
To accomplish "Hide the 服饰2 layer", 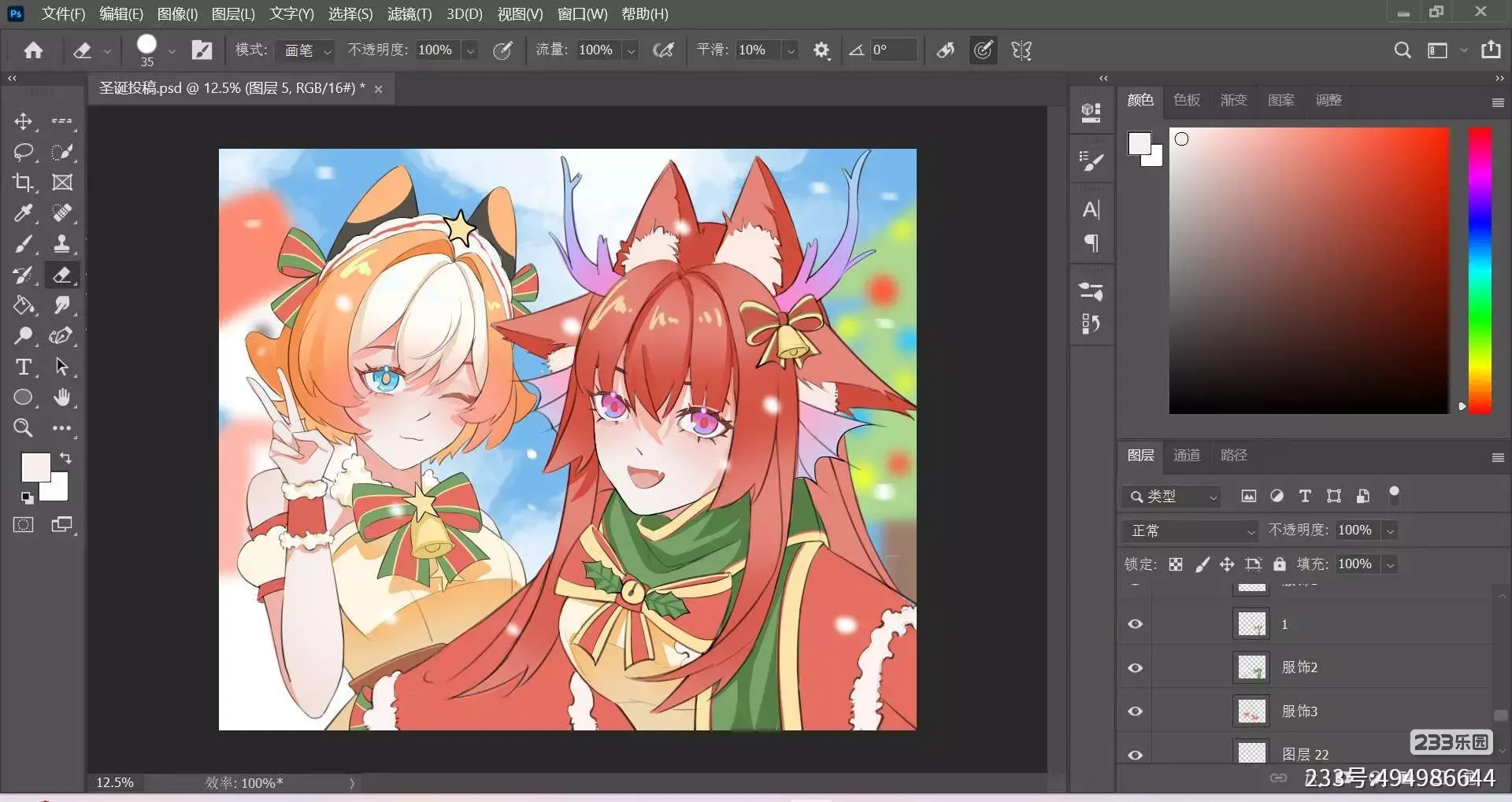I will coord(1135,667).
